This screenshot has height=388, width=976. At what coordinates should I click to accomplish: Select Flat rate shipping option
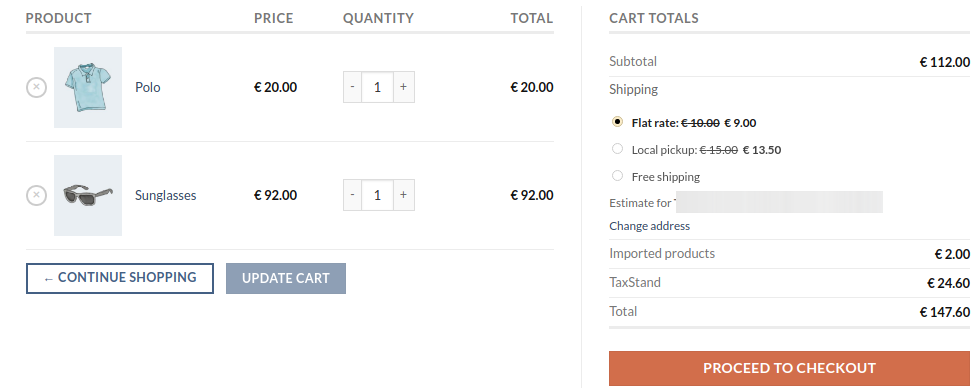click(617, 121)
